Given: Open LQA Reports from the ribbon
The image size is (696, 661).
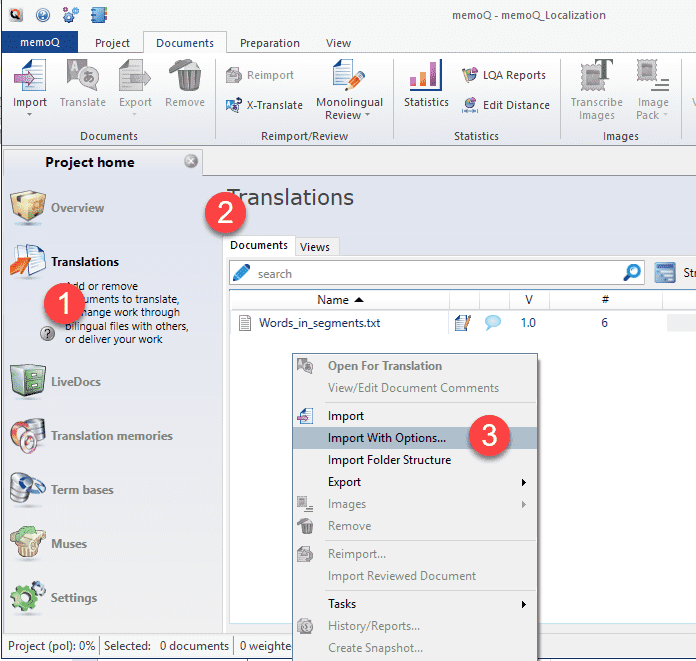Looking at the screenshot, I should pos(503,75).
